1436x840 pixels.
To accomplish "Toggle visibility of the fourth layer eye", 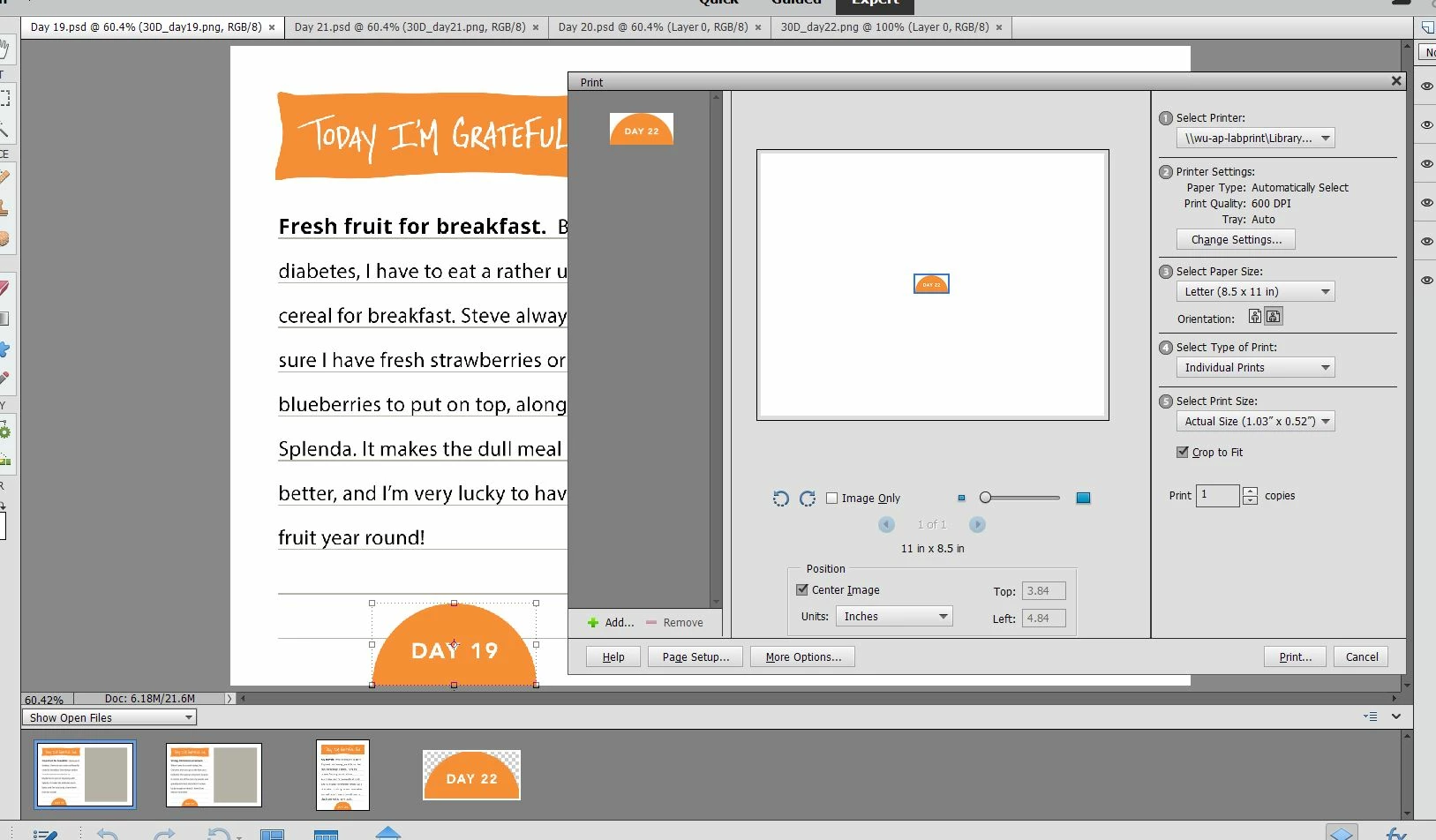I will click(1426, 203).
